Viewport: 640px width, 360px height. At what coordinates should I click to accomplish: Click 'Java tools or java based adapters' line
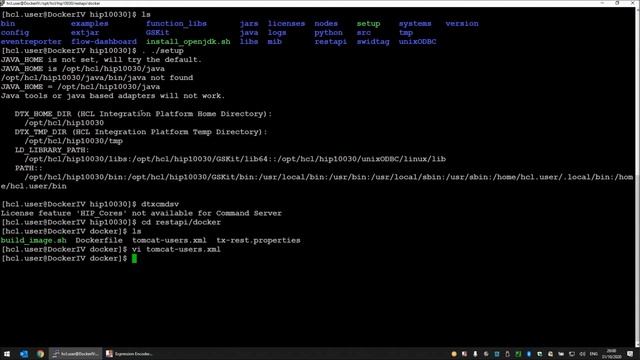(113, 96)
